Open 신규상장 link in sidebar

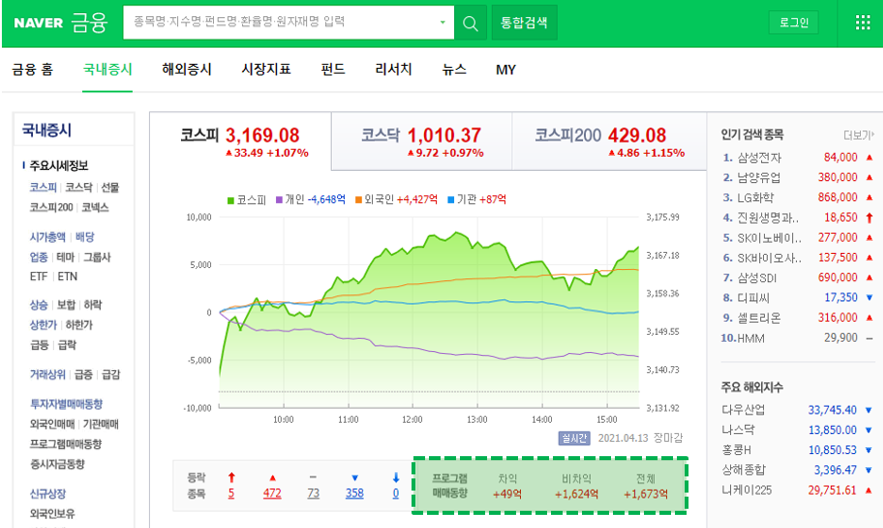(x=47, y=494)
